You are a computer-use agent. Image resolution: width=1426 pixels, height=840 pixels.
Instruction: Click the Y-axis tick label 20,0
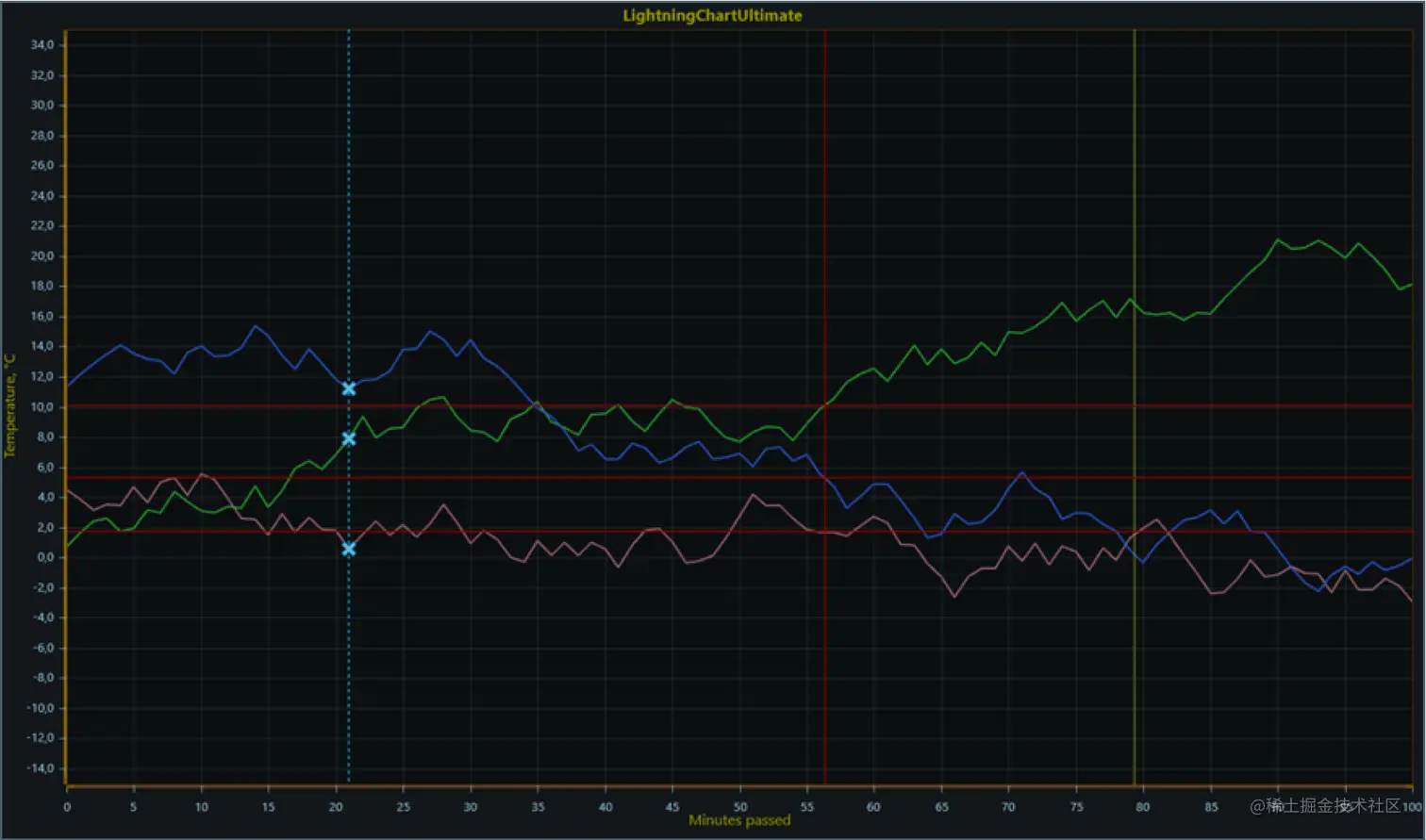point(42,256)
